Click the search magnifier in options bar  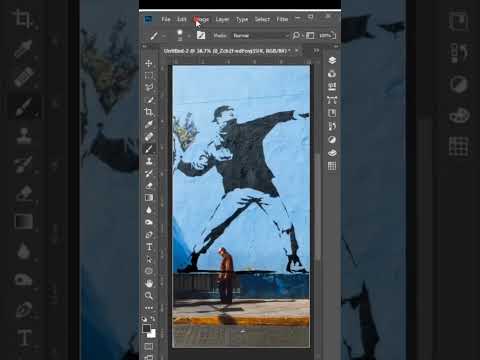(296, 35)
